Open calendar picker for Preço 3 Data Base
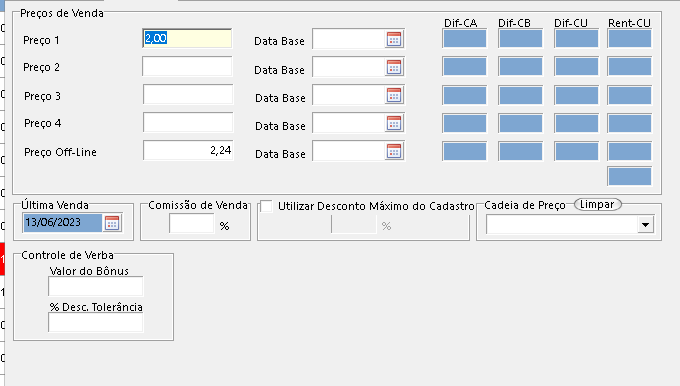This screenshot has height=386, width=680. (394, 95)
